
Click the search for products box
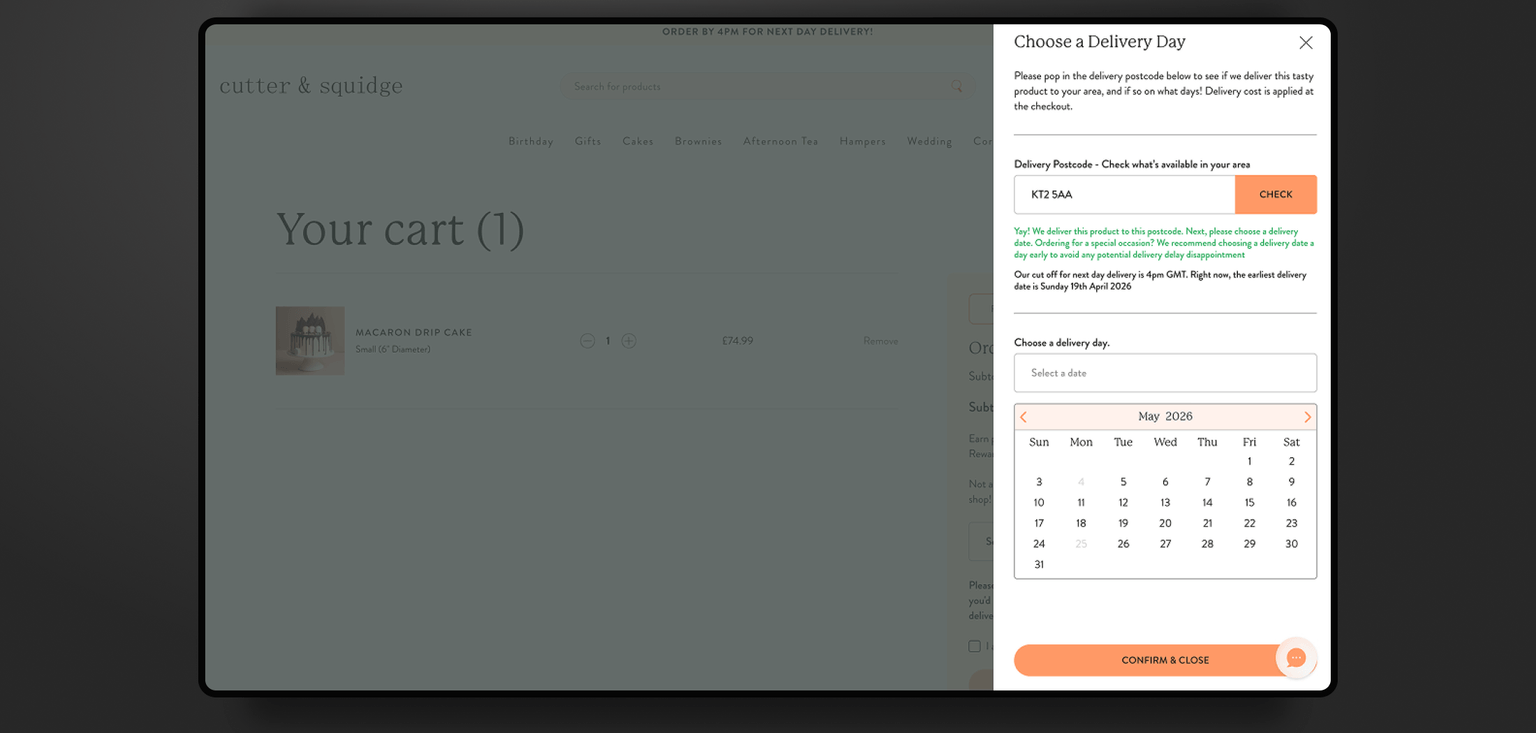tap(760, 87)
